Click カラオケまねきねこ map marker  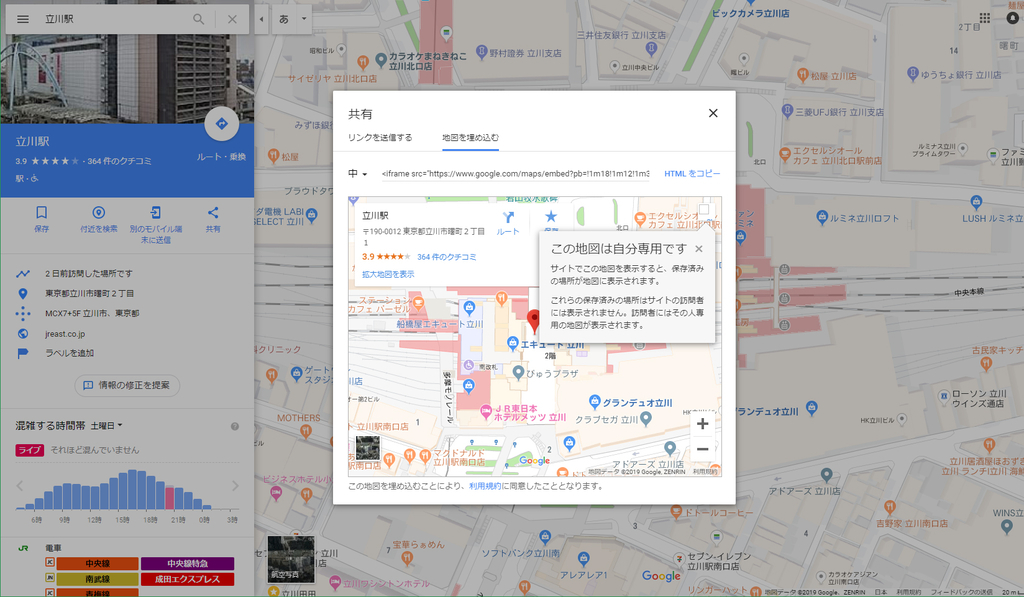pos(381,61)
